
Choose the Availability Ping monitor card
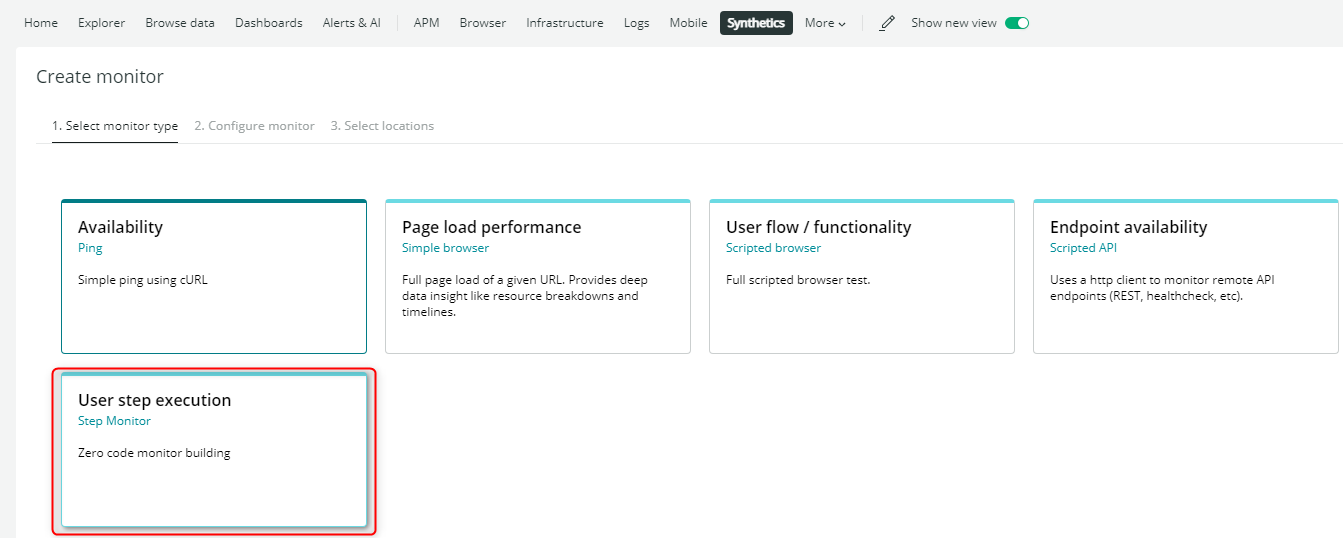pyautogui.click(x=214, y=276)
